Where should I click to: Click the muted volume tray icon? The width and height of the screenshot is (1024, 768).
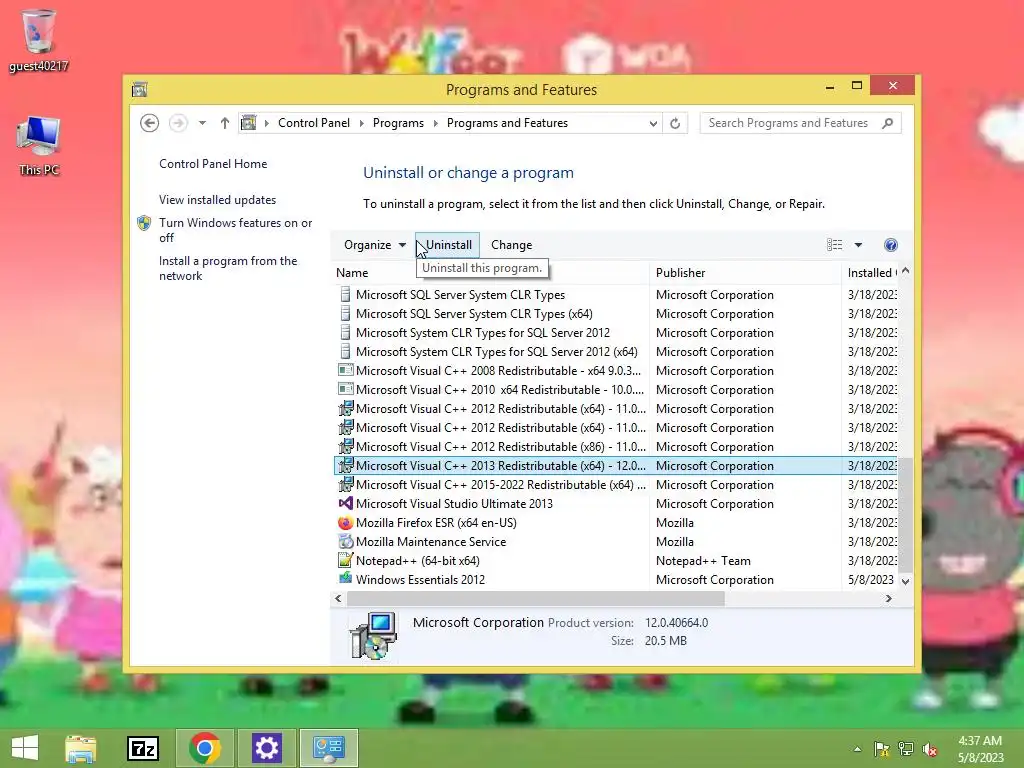pos(930,749)
